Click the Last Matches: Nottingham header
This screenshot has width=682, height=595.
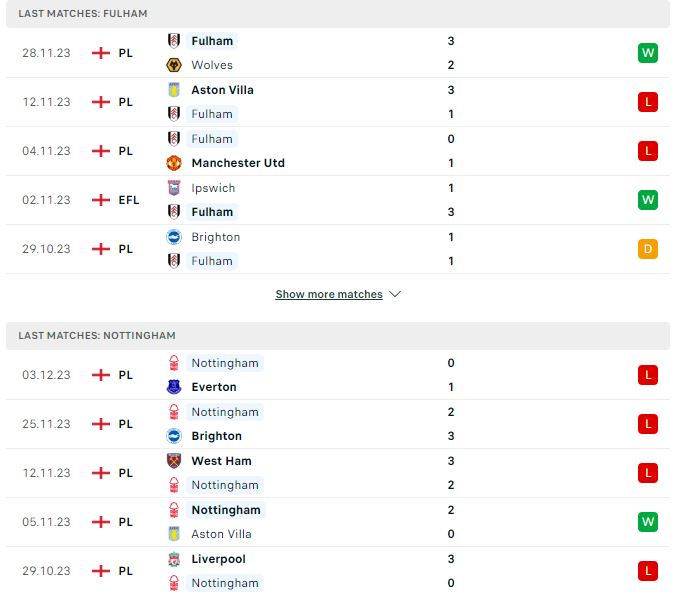click(338, 336)
